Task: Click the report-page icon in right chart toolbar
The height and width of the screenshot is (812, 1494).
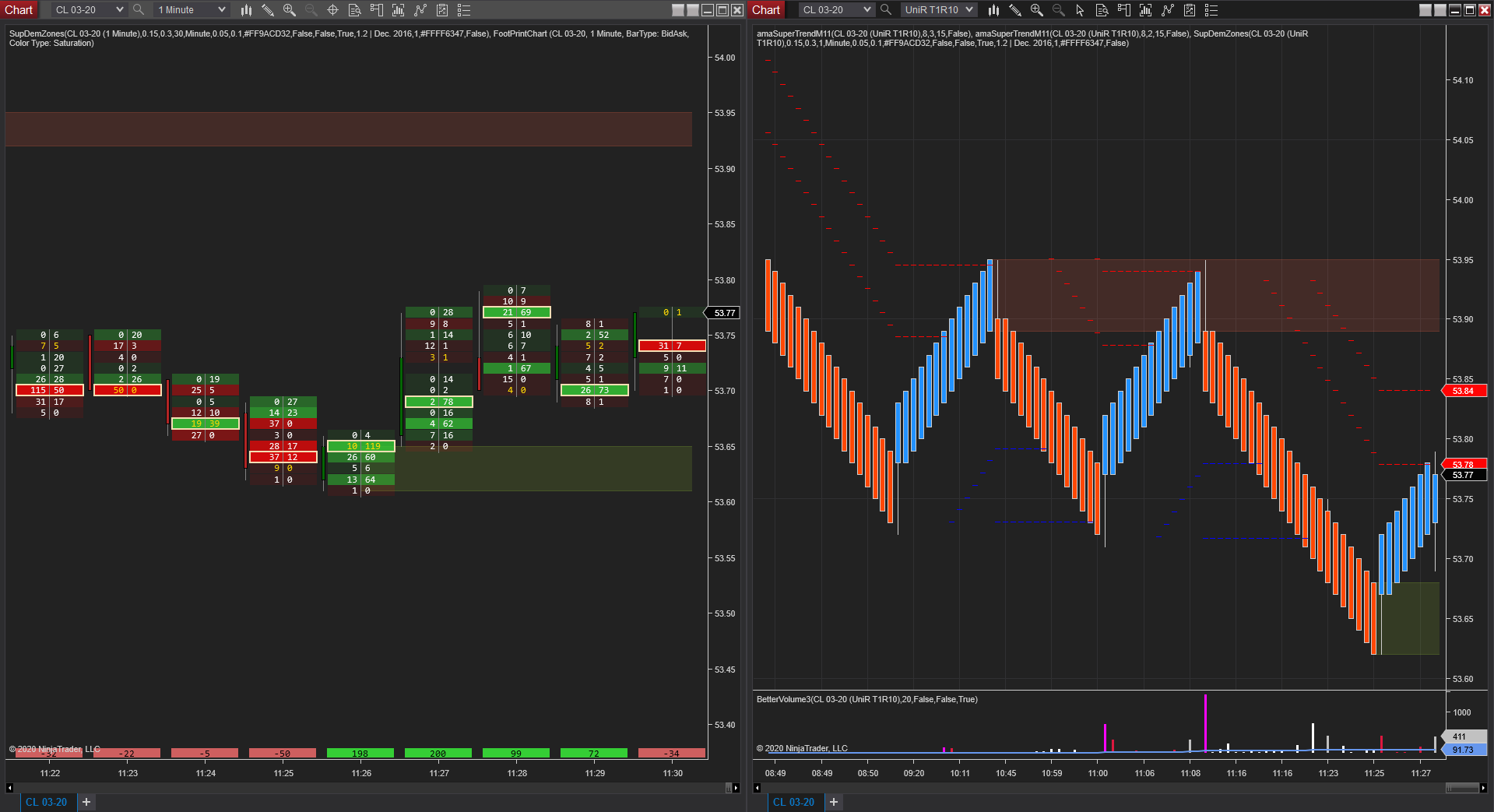Action: click(1190, 10)
